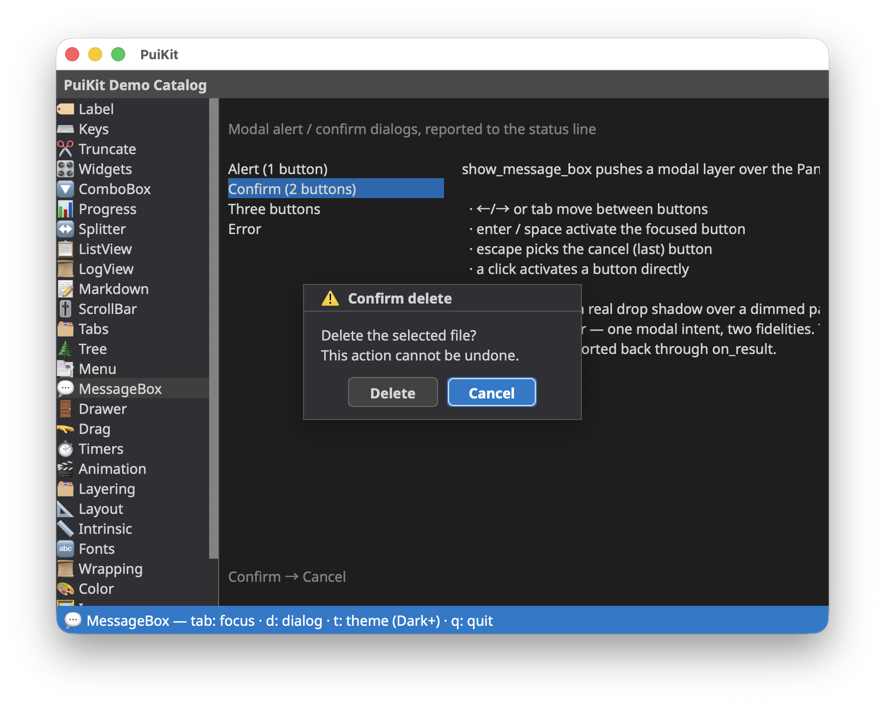The image size is (885, 708).
Task: Click the memo pencil icon beside Markdown
Action: tap(65, 289)
